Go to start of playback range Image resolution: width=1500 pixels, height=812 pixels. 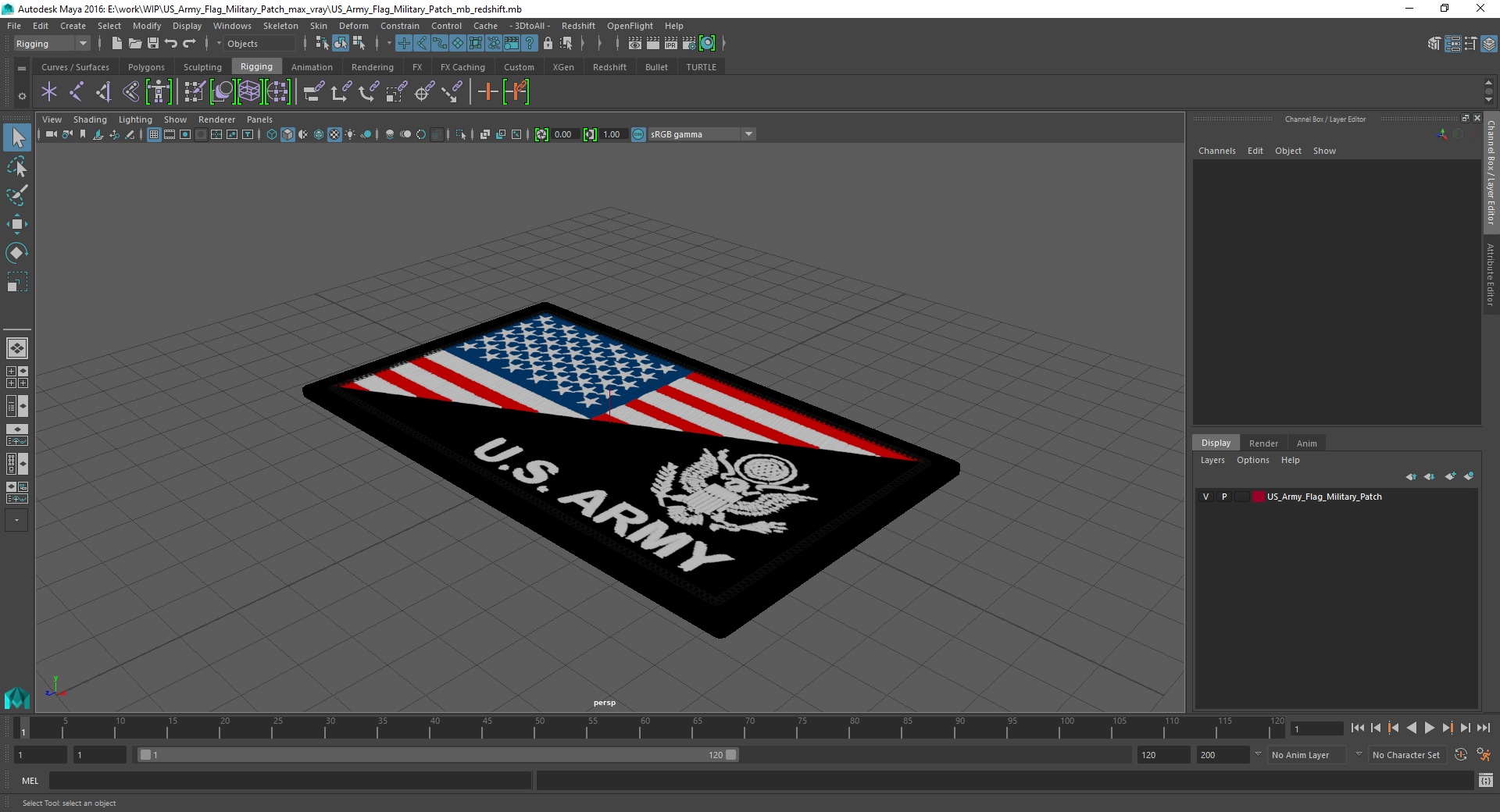[1357, 728]
